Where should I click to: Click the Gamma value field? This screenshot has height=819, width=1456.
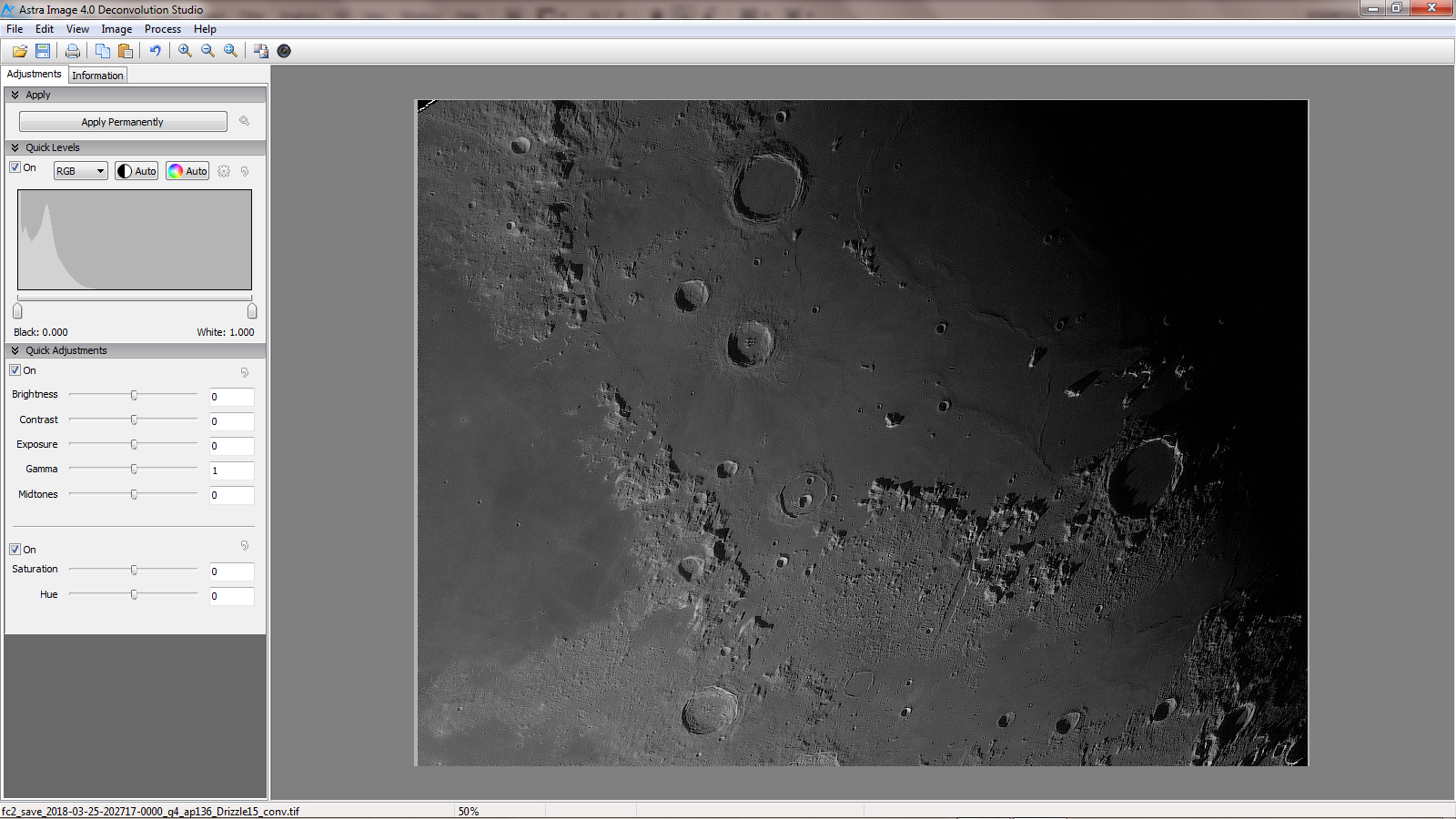(232, 470)
